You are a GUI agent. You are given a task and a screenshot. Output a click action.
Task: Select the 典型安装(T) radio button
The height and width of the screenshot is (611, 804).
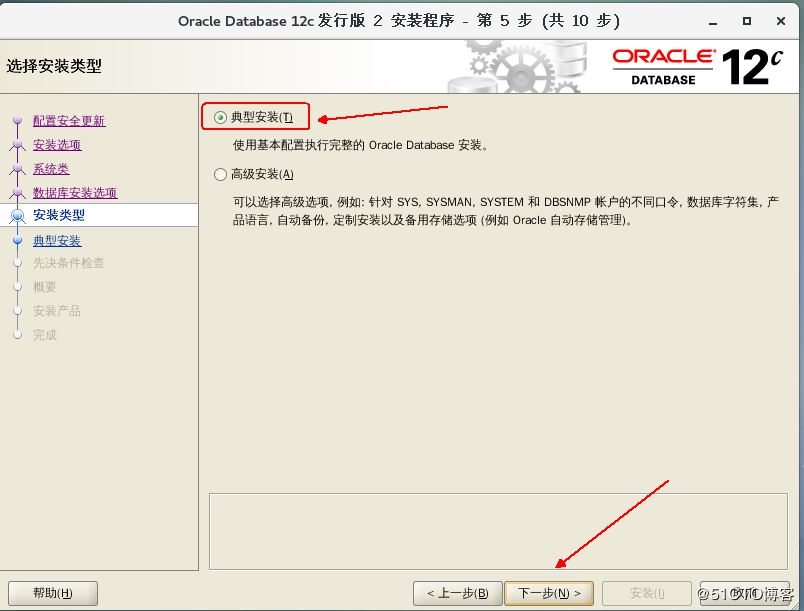click(x=221, y=118)
